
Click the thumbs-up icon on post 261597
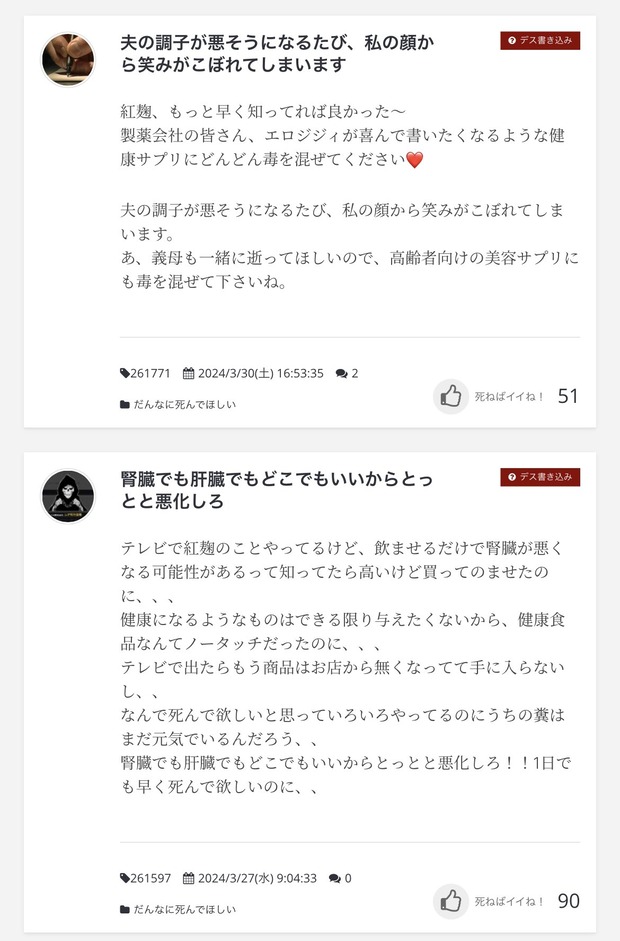coord(451,901)
